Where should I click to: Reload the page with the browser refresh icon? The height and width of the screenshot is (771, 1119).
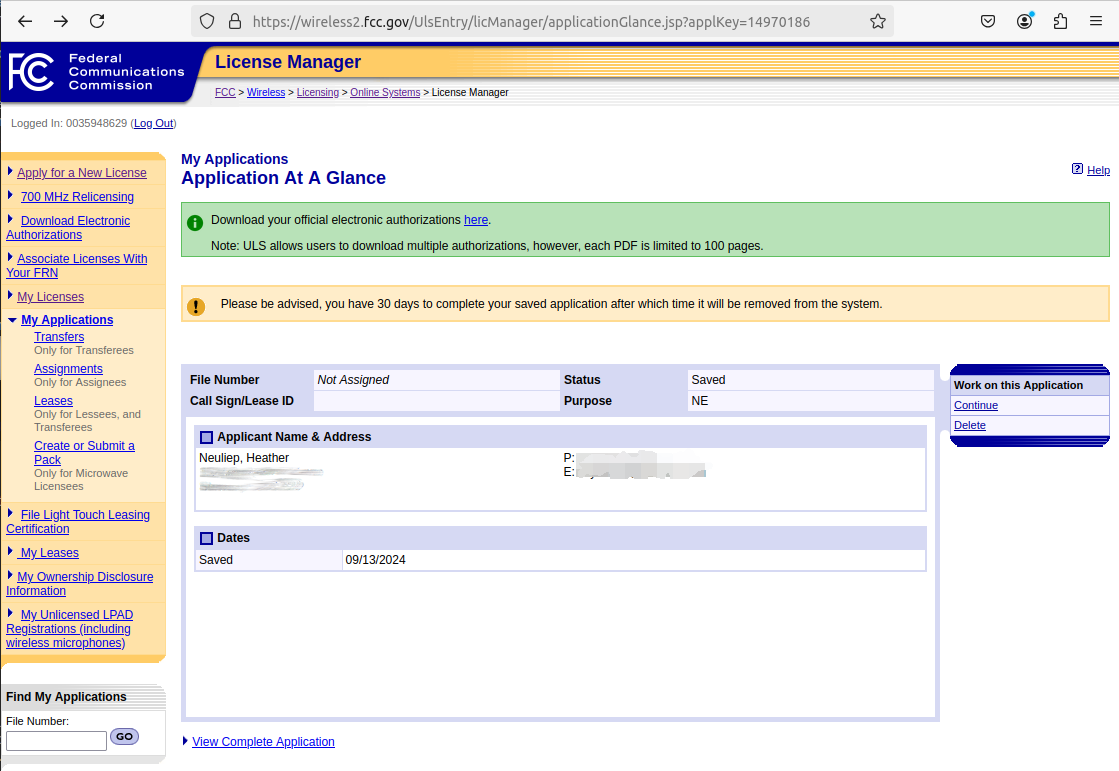97,21
